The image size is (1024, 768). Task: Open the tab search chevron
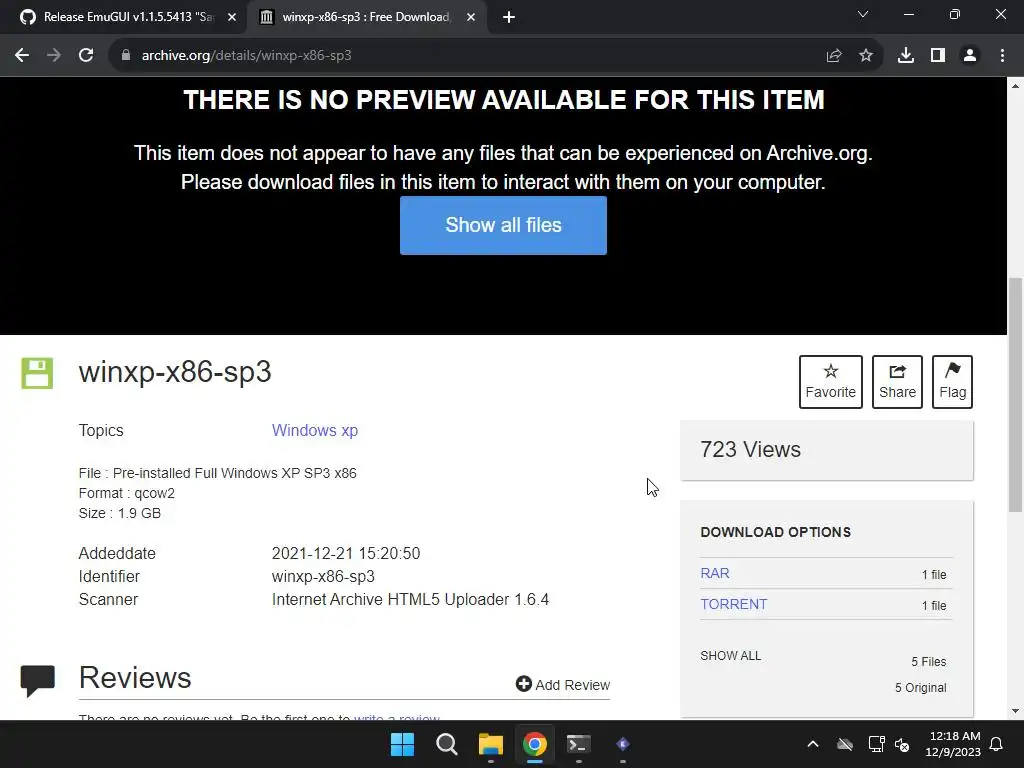pos(863,14)
